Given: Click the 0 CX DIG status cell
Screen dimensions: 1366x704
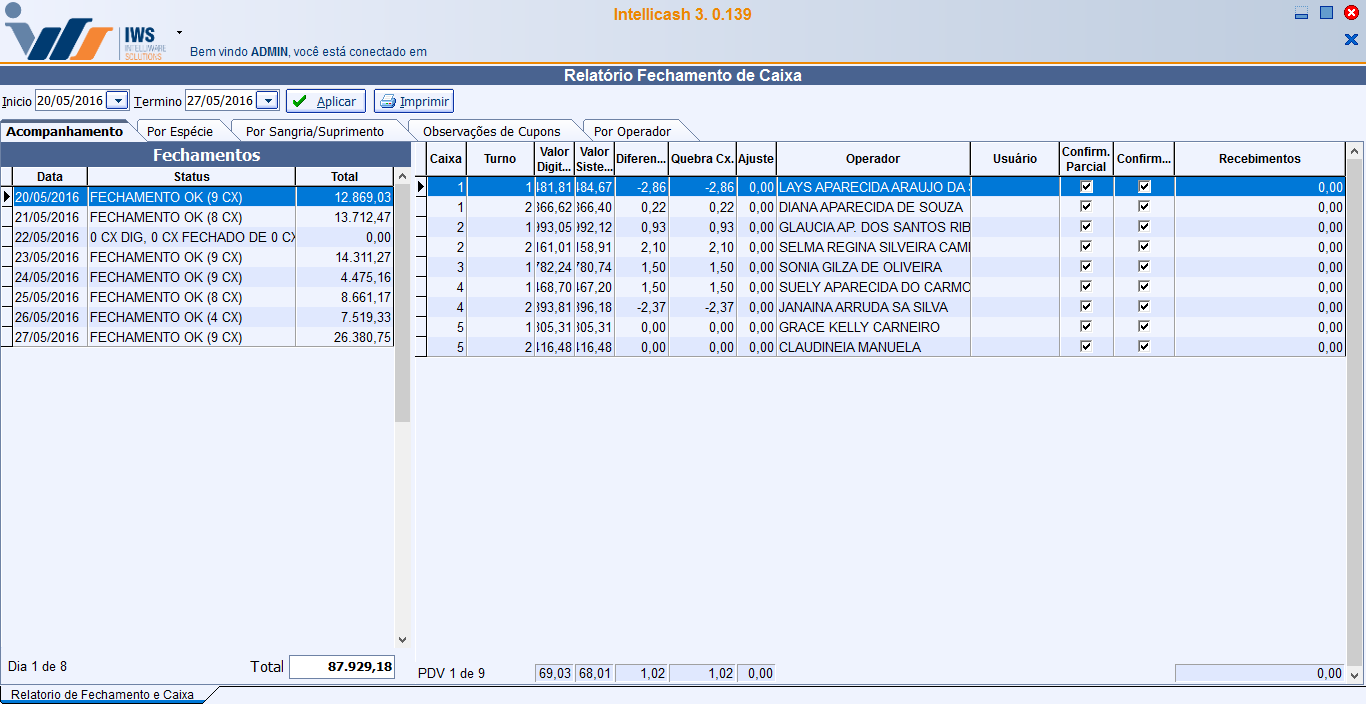Looking at the screenshot, I should click(191, 237).
